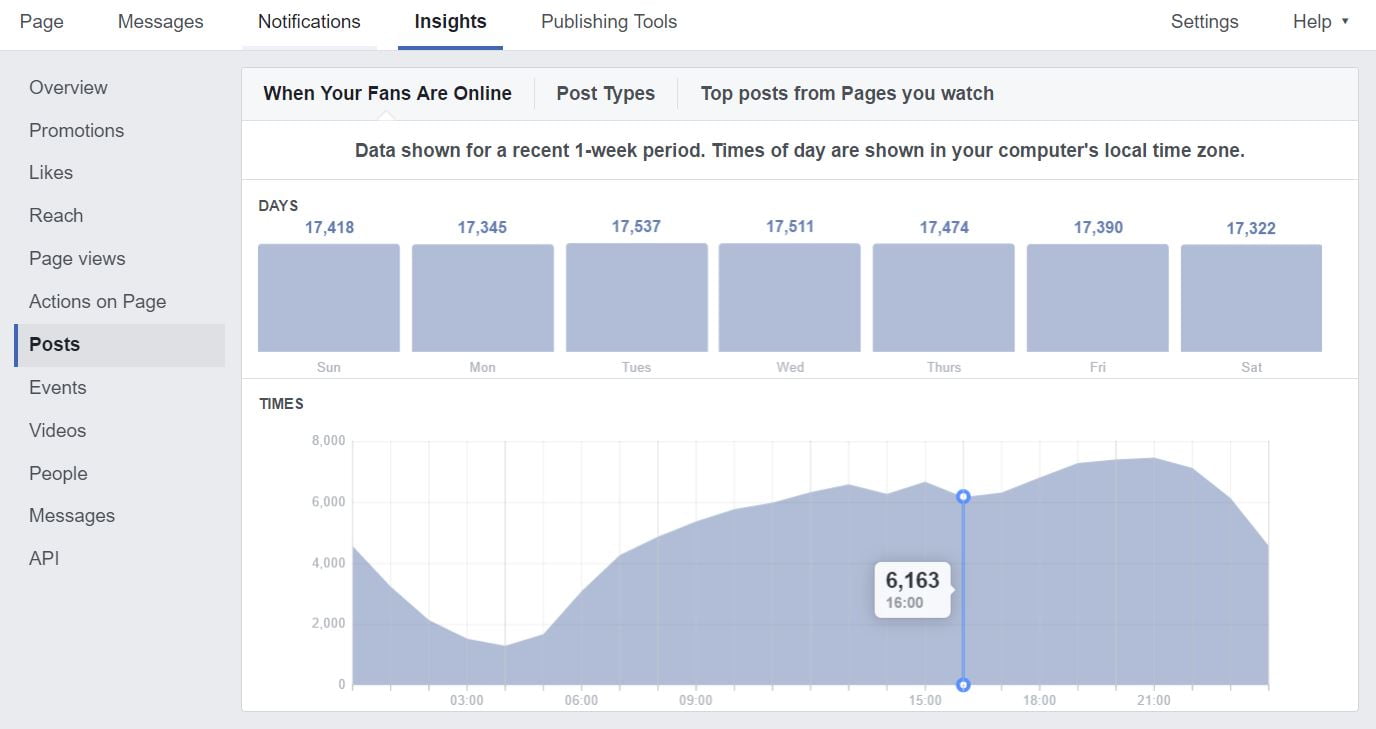Go to Page Settings
The height and width of the screenshot is (729, 1376).
click(1204, 22)
